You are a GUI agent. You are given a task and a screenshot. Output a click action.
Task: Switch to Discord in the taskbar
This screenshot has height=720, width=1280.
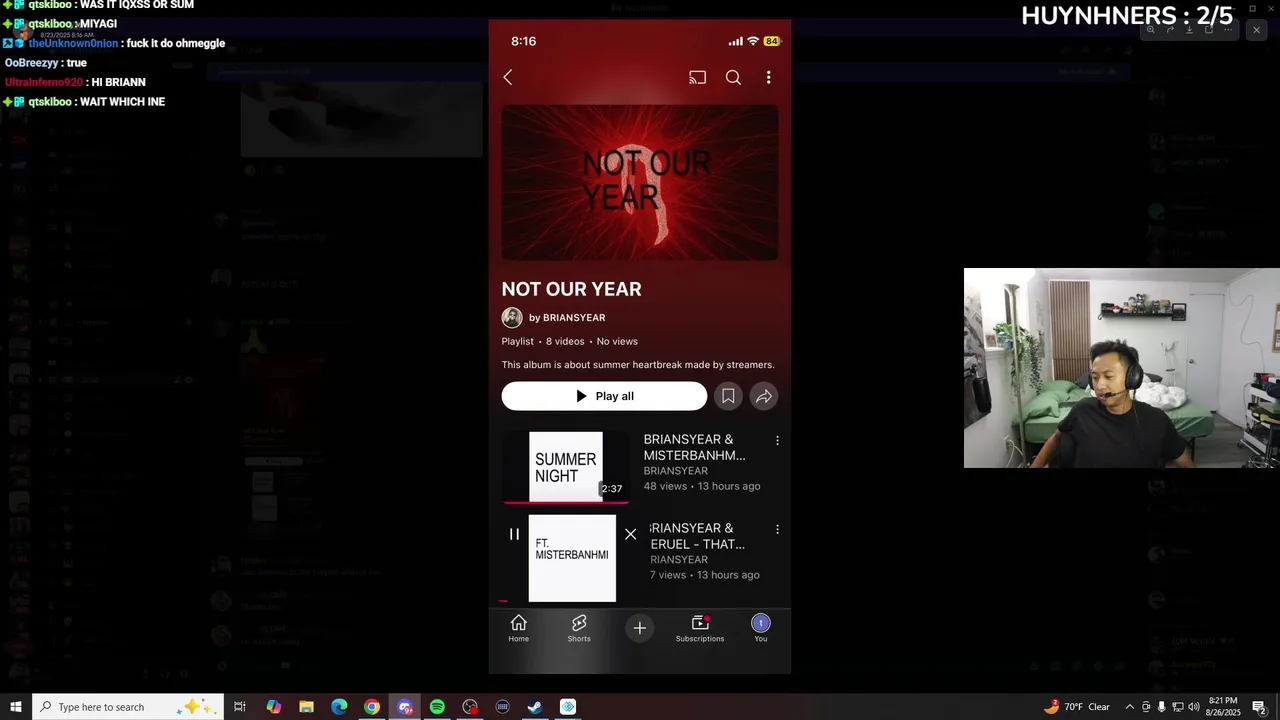pyautogui.click(x=405, y=707)
